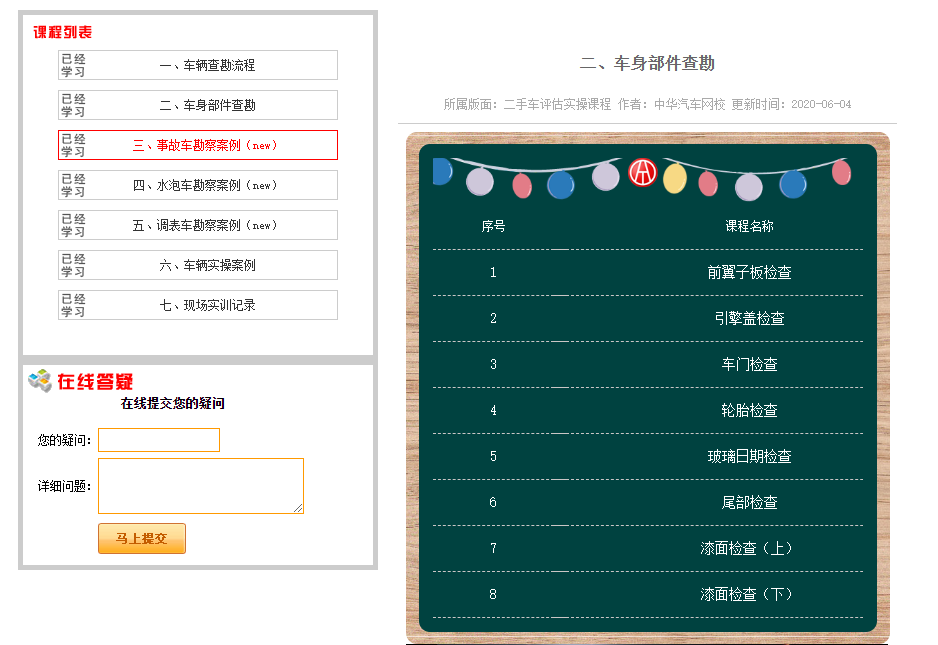Open lesson 玻璃日期检查
The height and width of the screenshot is (645, 938).
(x=749, y=456)
